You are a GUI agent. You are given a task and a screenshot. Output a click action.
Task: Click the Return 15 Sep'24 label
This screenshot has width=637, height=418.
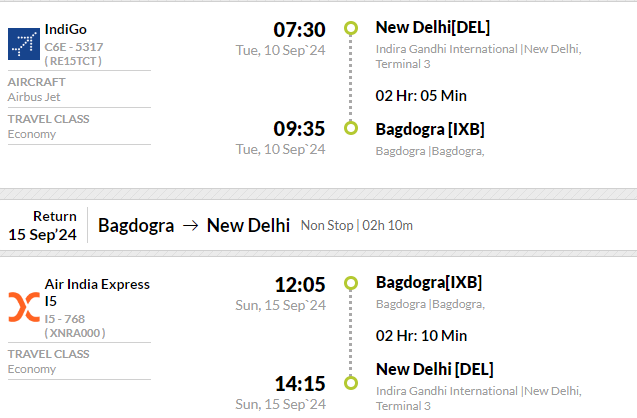coord(43,225)
